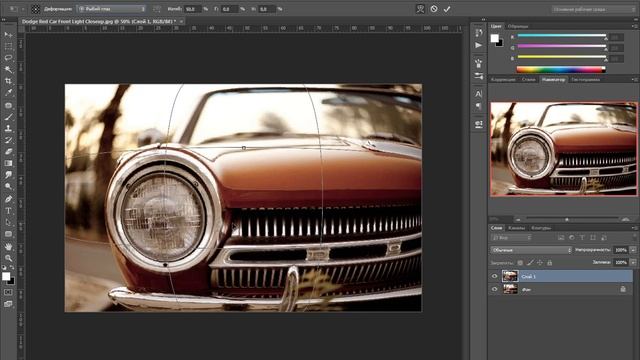Viewport: 640px width, 360px height.
Task: Click the Navigator zoom slider
Action: tap(567, 220)
